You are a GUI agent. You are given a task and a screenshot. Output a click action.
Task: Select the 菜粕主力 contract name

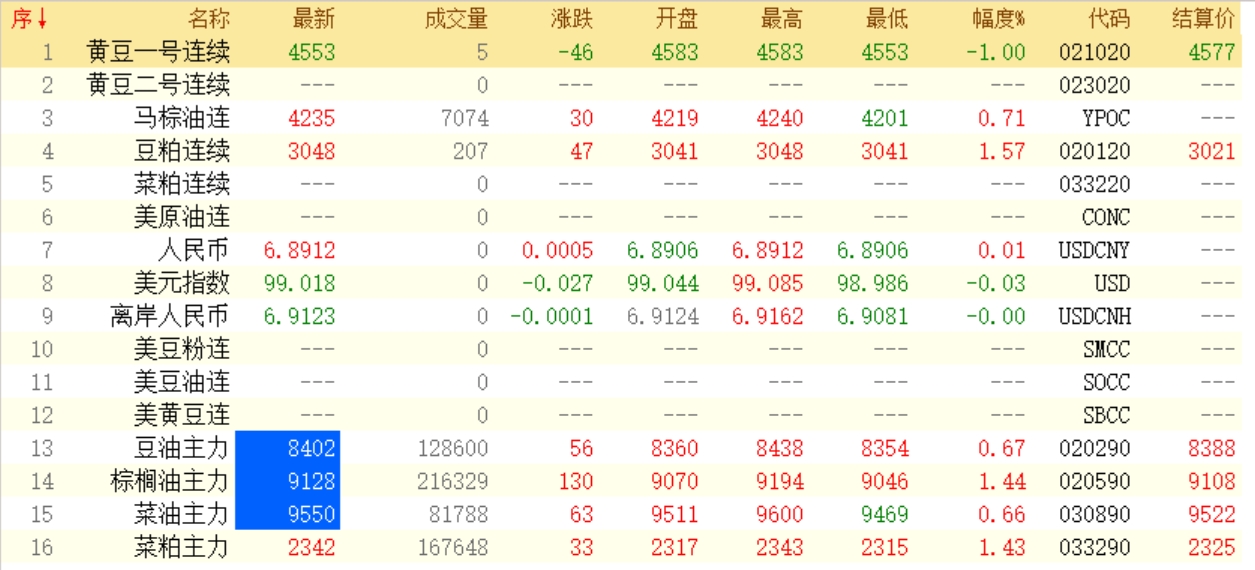(181, 547)
